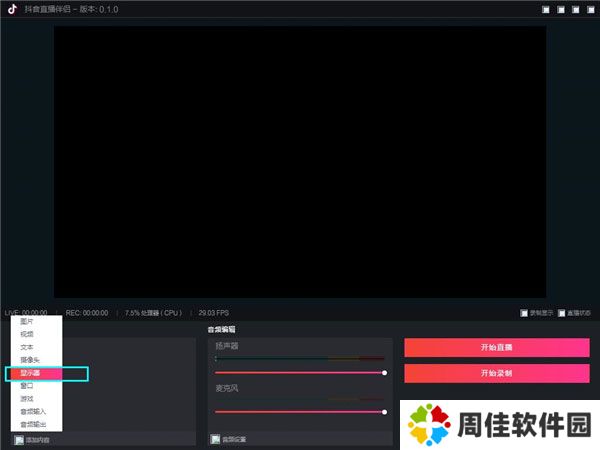Select 音频输入 menu option
The image size is (600, 450).
click(33, 411)
